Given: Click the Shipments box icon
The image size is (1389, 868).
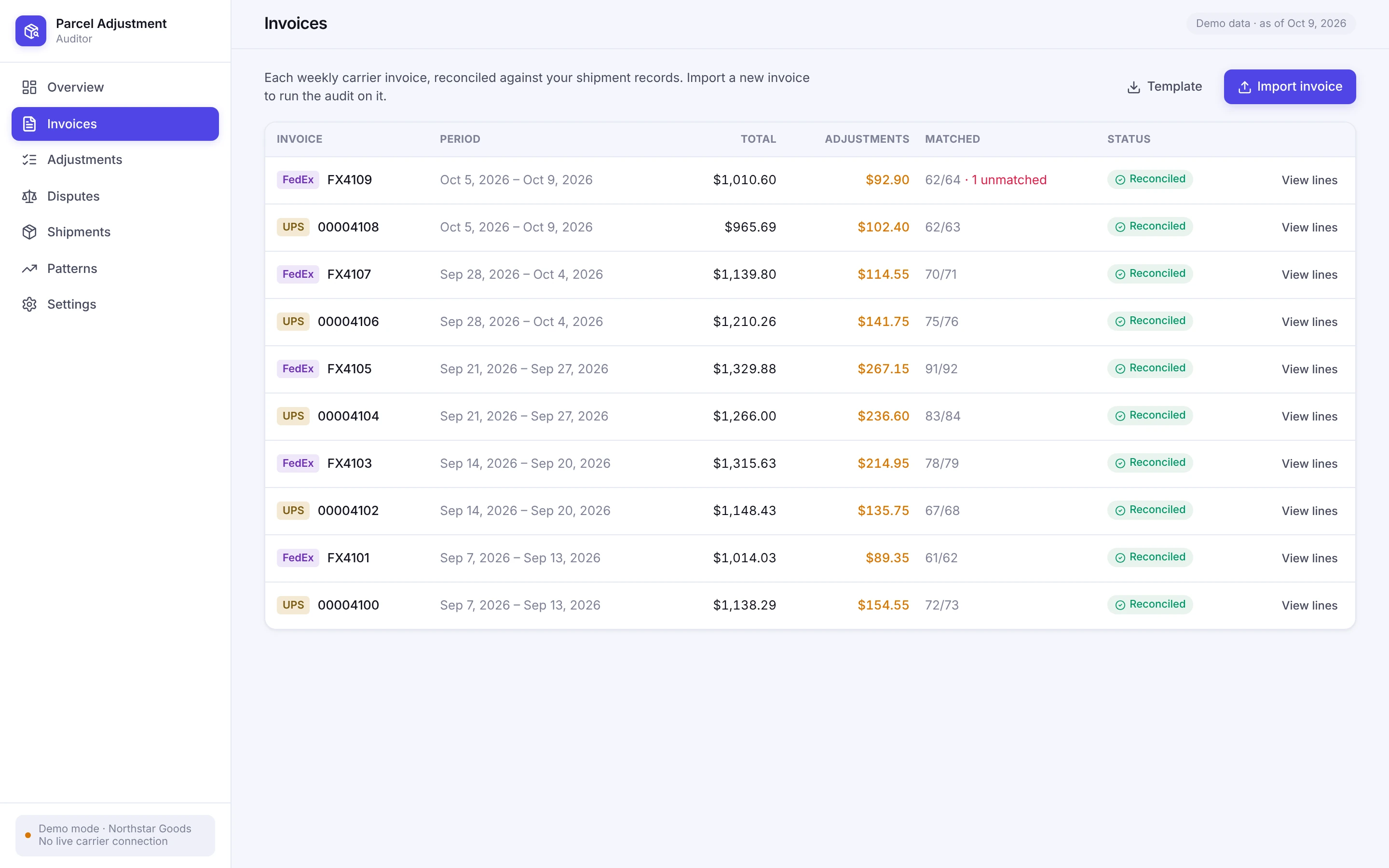Looking at the screenshot, I should point(29,232).
